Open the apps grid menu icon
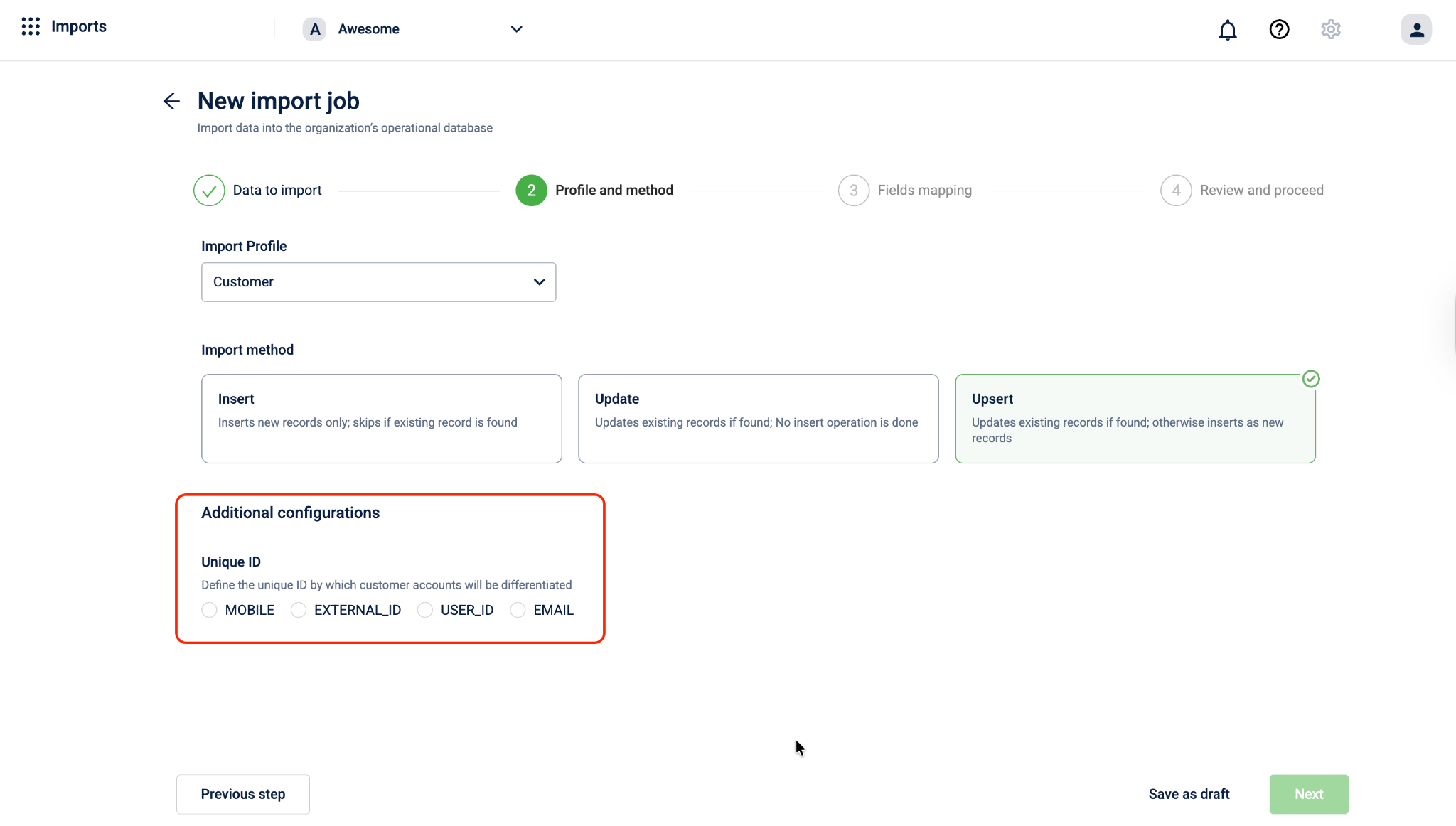The width and height of the screenshot is (1456, 826). (x=31, y=27)
